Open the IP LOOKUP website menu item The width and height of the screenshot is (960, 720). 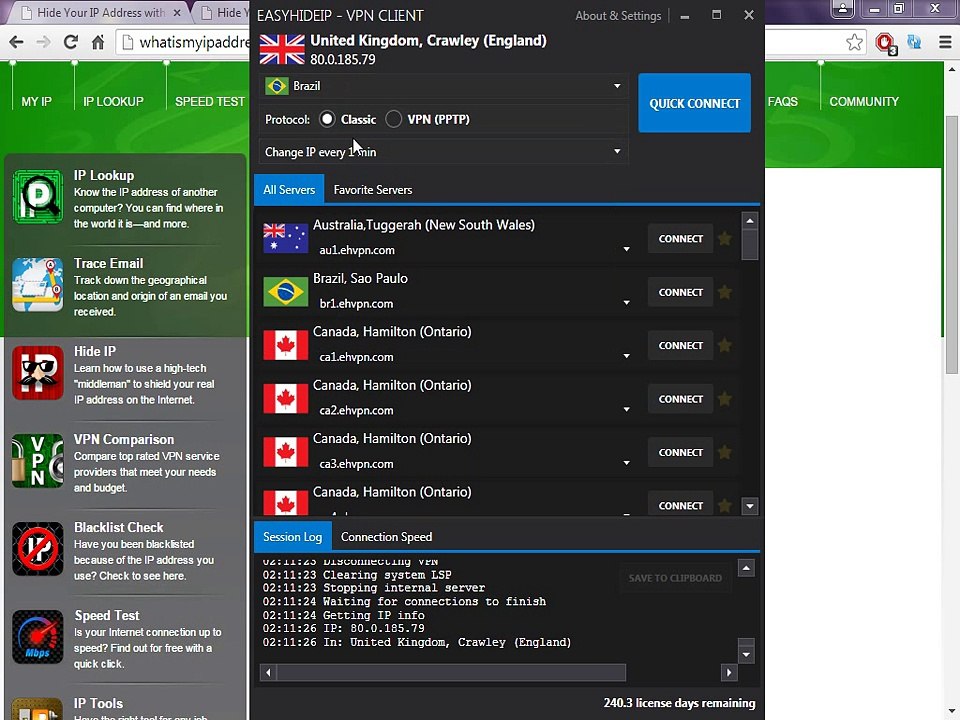(113, 102)
